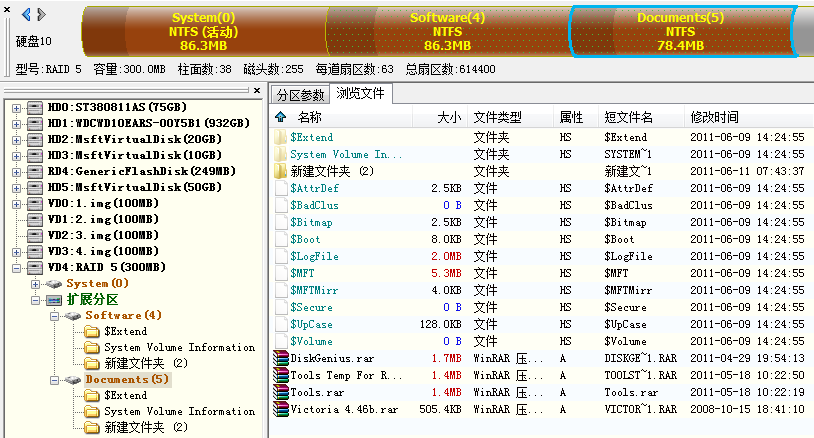Screen dimensions: 814x438
Task: Select 新建文件夹 (2) folder icon in file list
Action: (x=280, y=171)
